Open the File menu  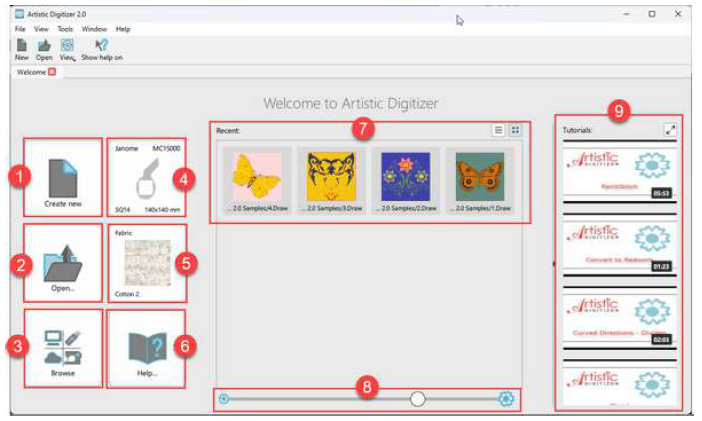click(20, 29)
